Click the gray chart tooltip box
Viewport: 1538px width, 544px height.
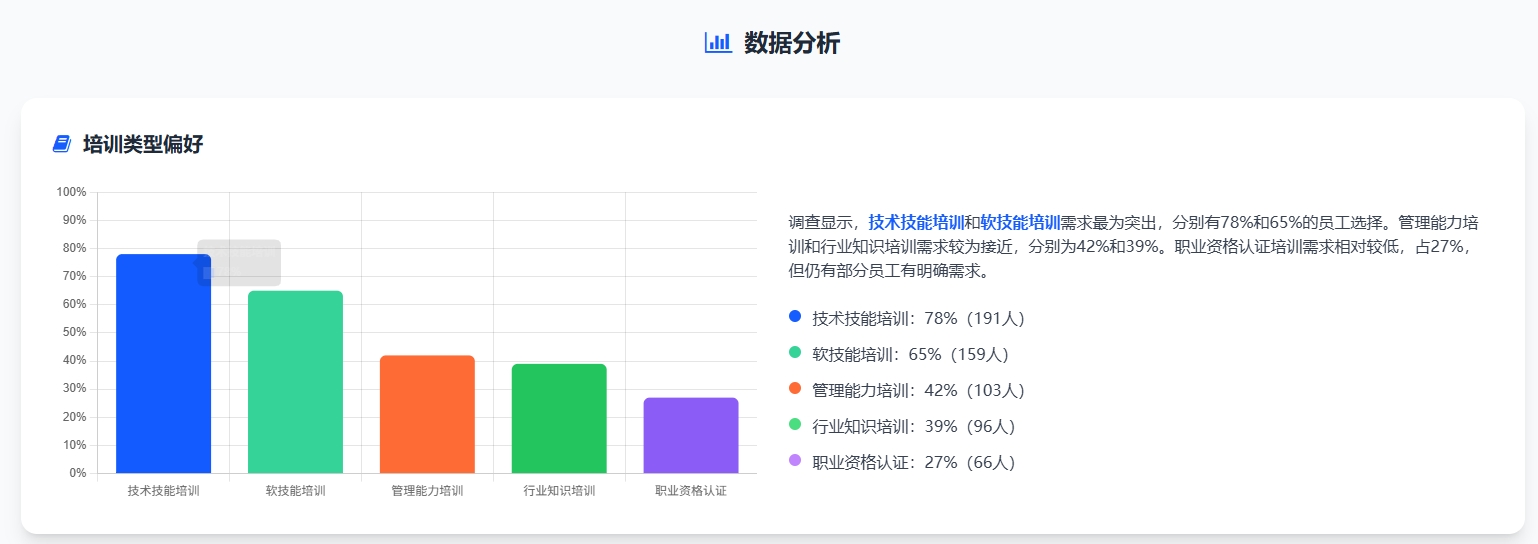[x=239, y=263]
